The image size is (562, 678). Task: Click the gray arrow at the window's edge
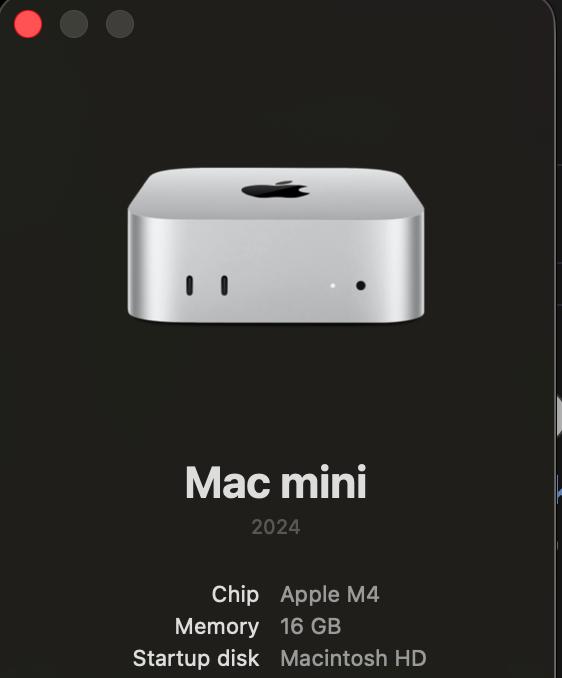click(559, 416)
